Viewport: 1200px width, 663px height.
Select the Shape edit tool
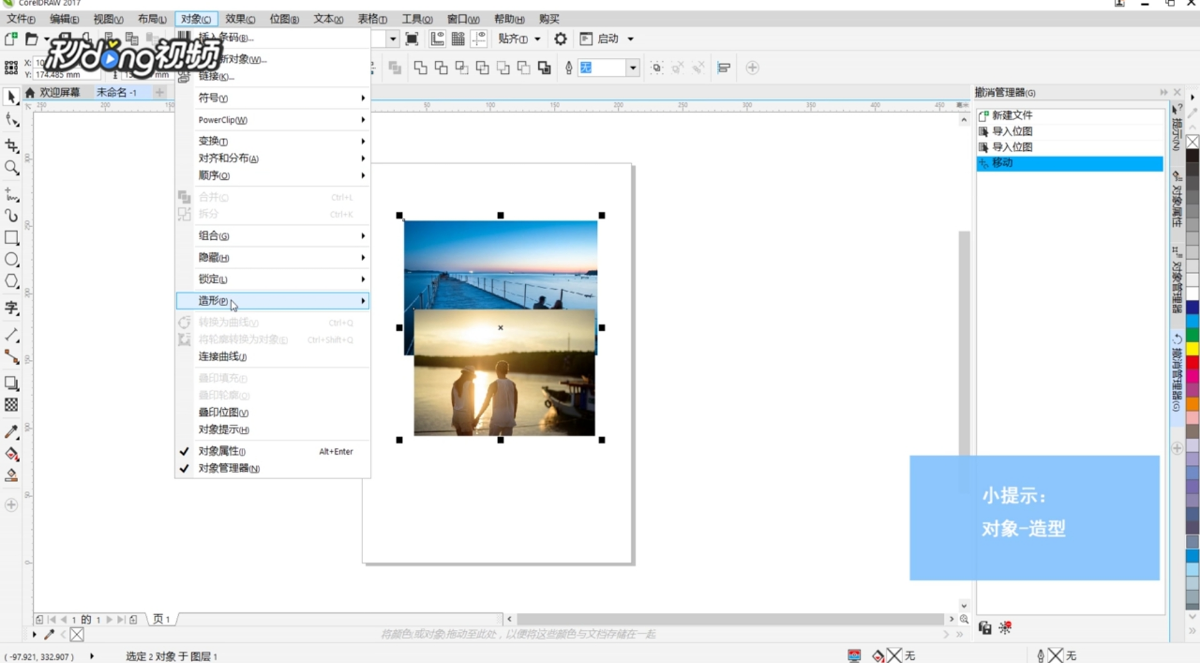11,120
